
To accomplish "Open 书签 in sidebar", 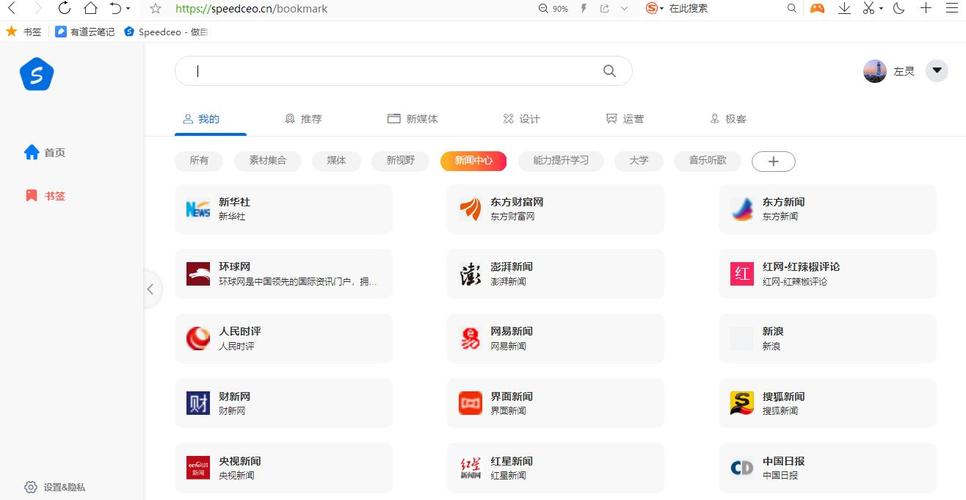I will click(x=44, y=196).
